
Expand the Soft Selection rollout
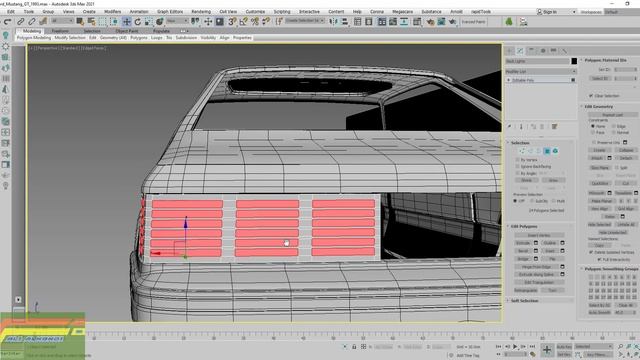[524, 301]
